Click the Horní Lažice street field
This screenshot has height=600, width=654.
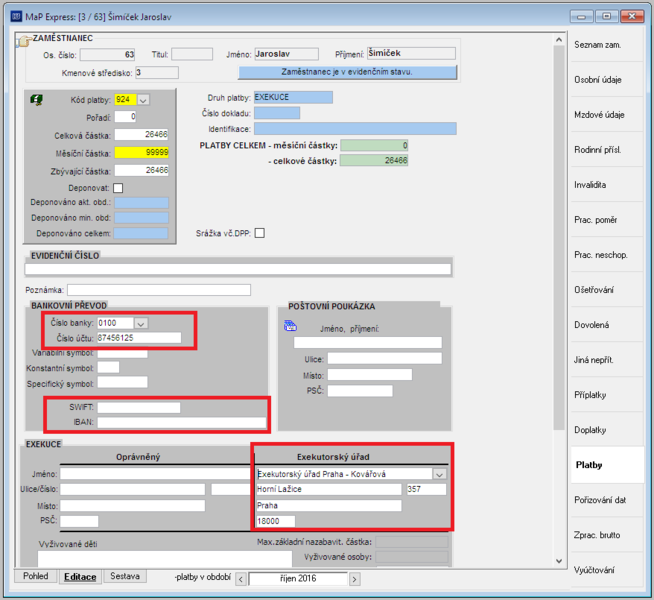click(329, 490)
